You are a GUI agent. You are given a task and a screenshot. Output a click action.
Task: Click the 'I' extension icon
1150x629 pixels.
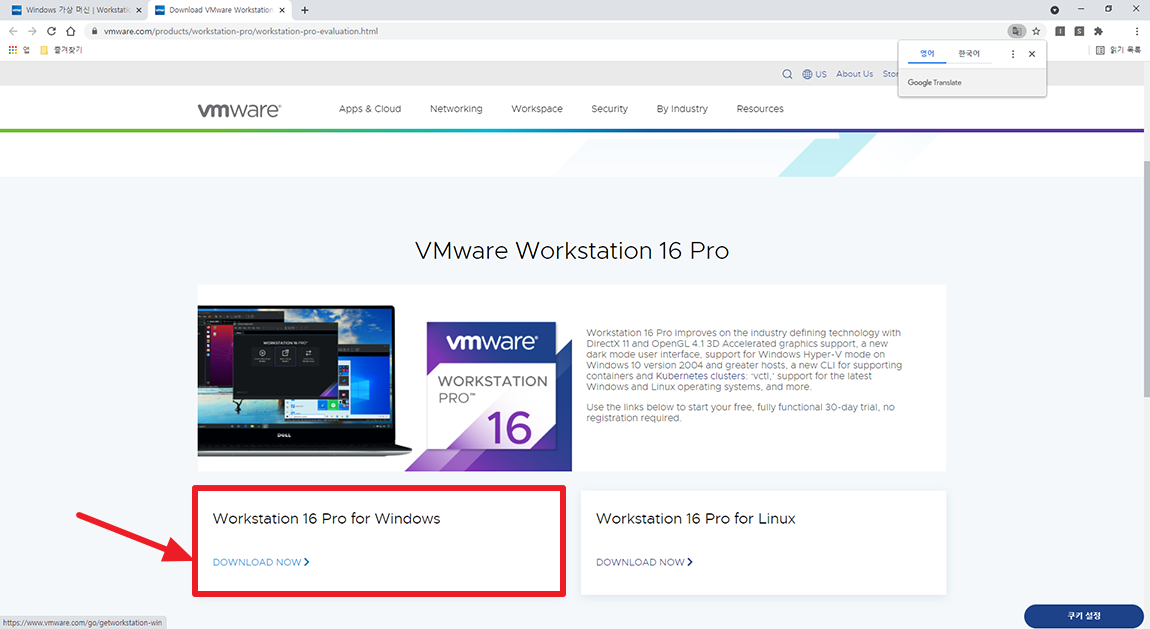pyautogui.click(x=1060, y=32)
